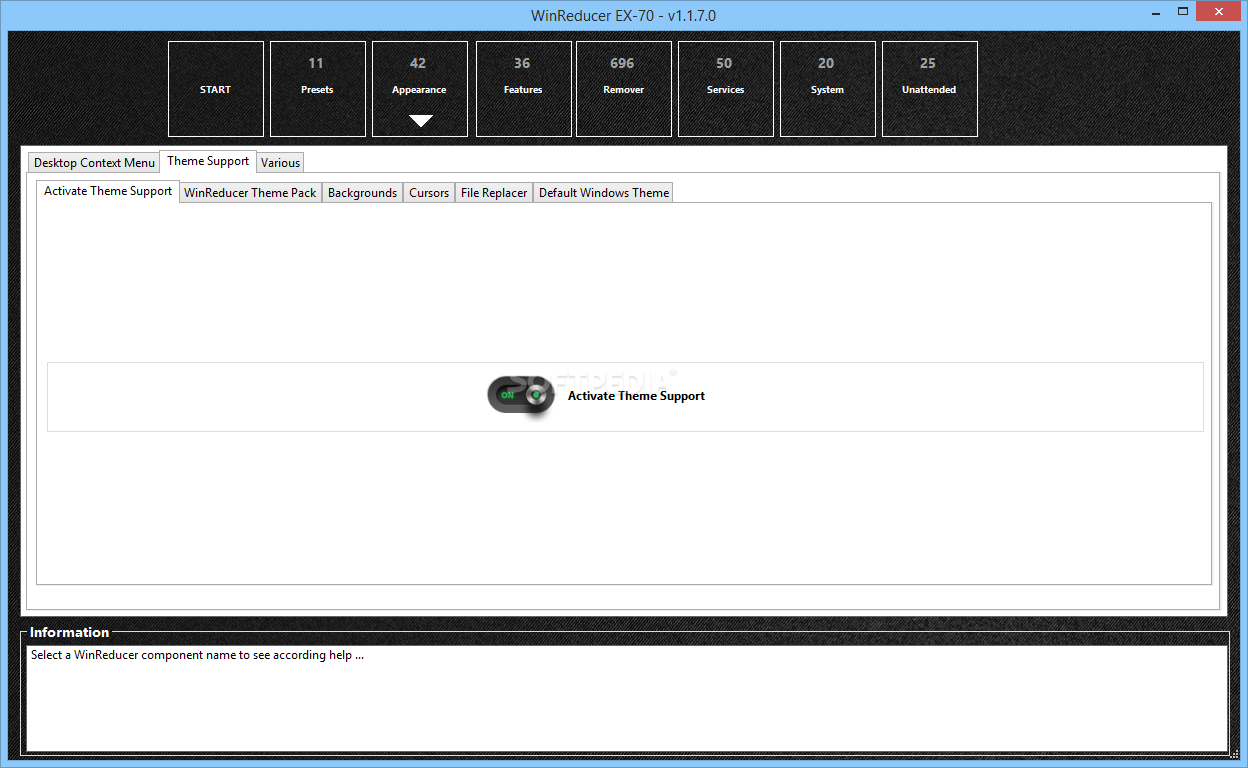The height and width of the screenshot is (768, 1248).
Task: Click the window resize grip
Action: (1235, 755)
